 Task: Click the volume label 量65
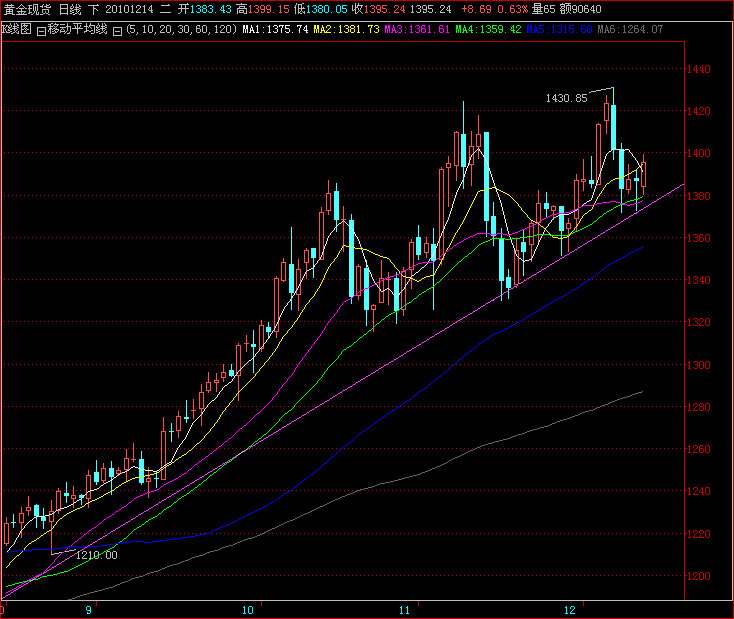click(543, 9)
